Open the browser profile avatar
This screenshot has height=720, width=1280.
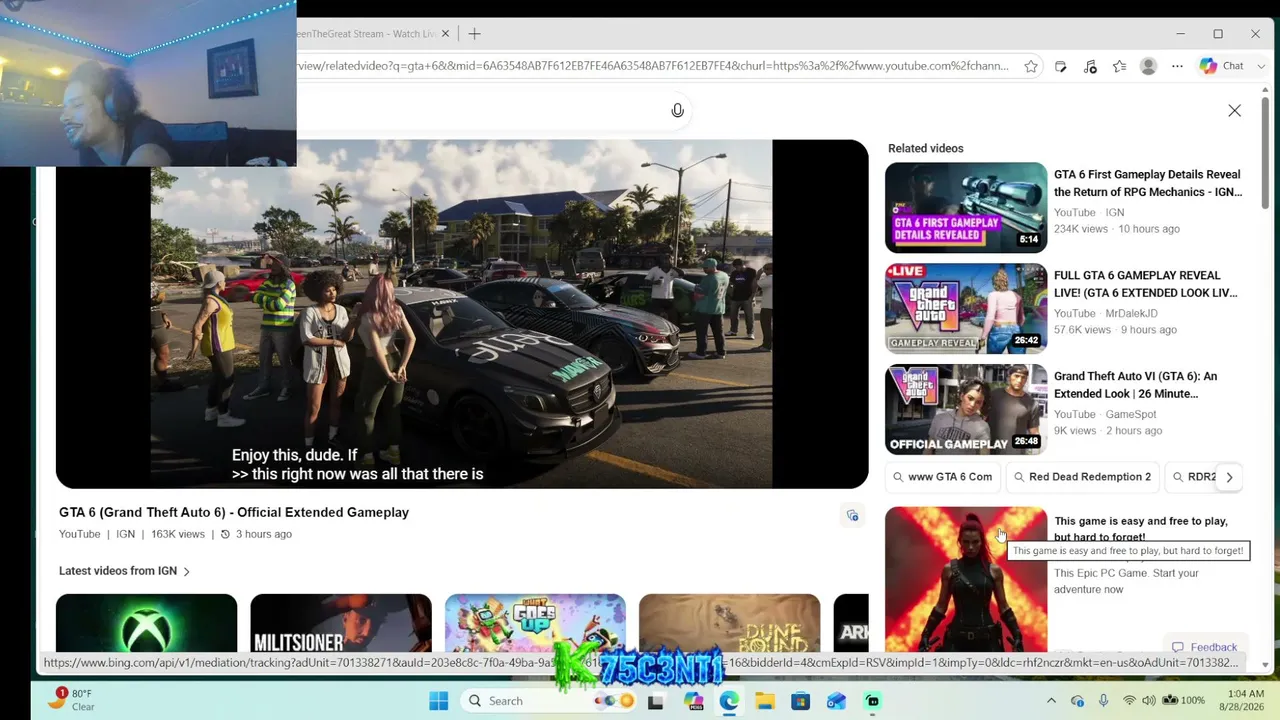(1148, 67)
